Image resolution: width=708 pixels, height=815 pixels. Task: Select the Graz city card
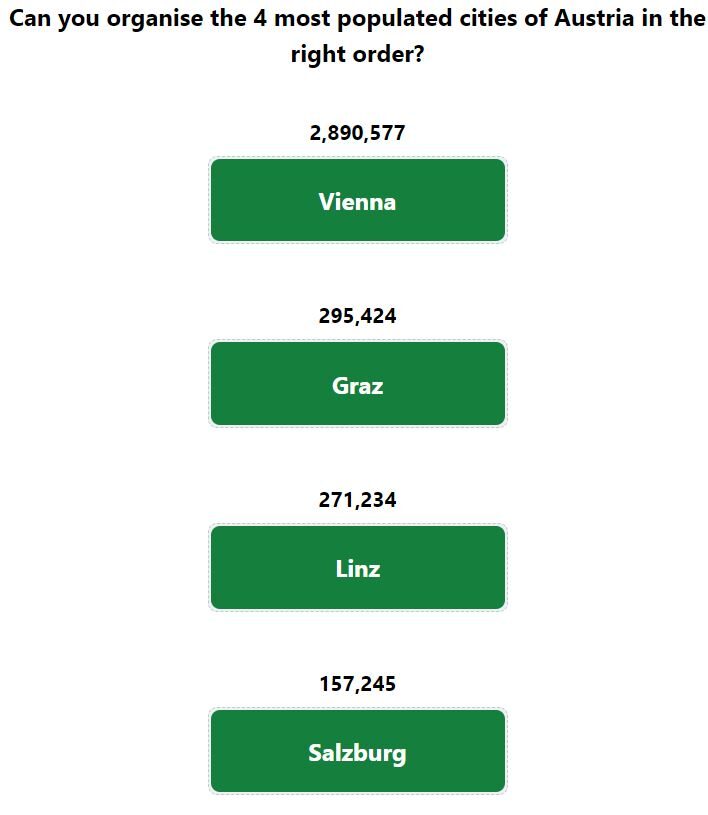click(x=358, y=384)
